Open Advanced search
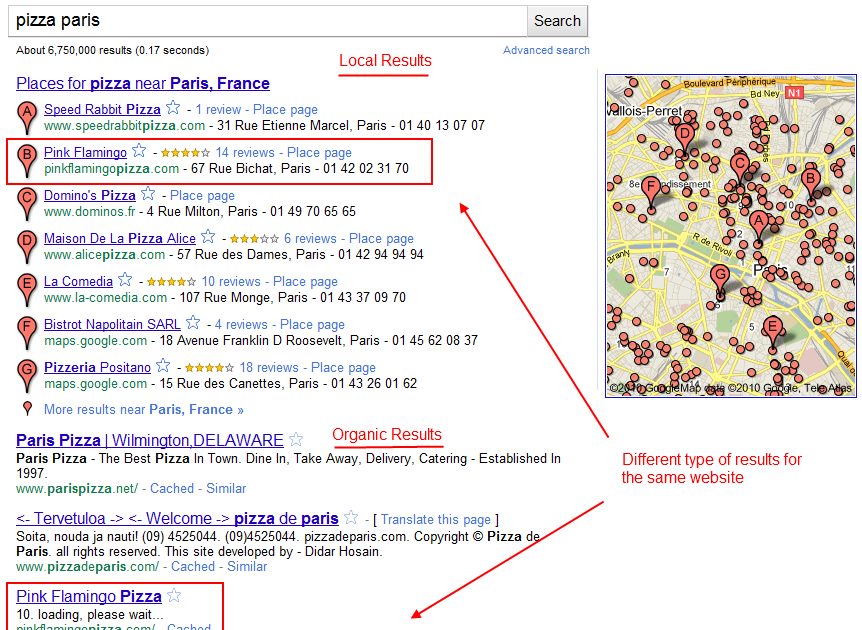Image resolution: width=862 pixels, height=630 pixels. (x=546, y=50)
